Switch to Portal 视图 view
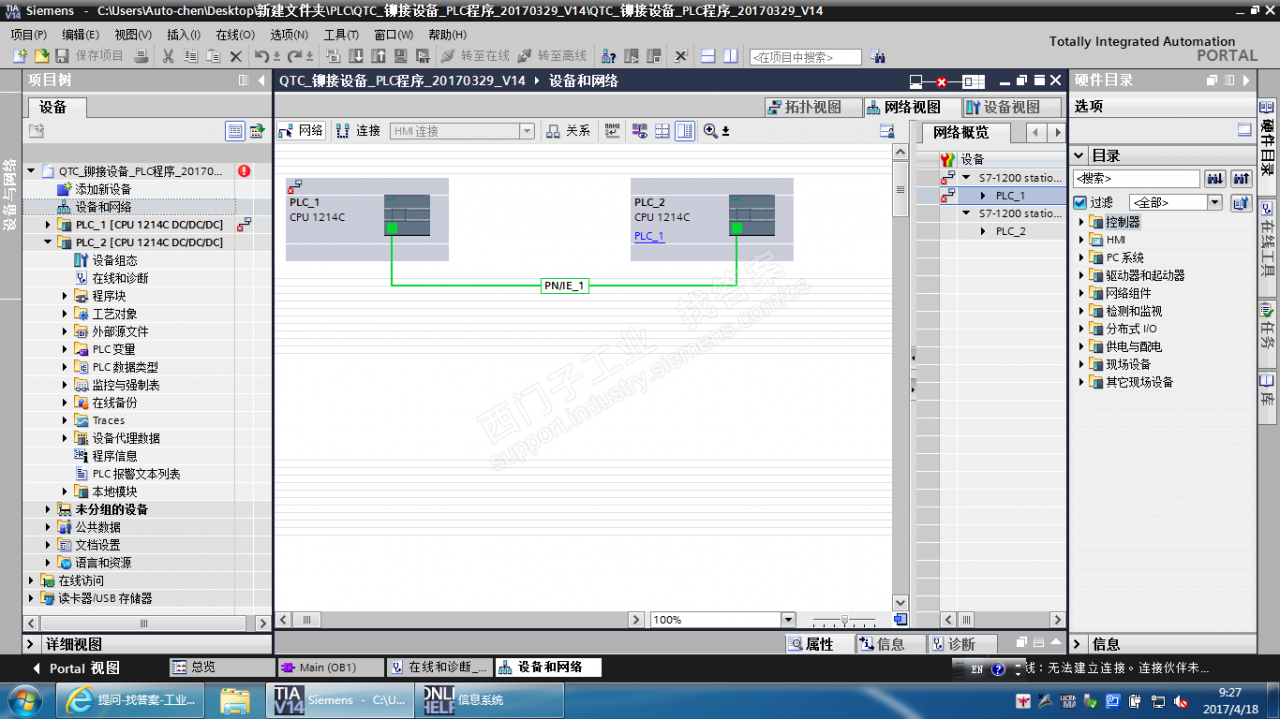 [76, 668]
